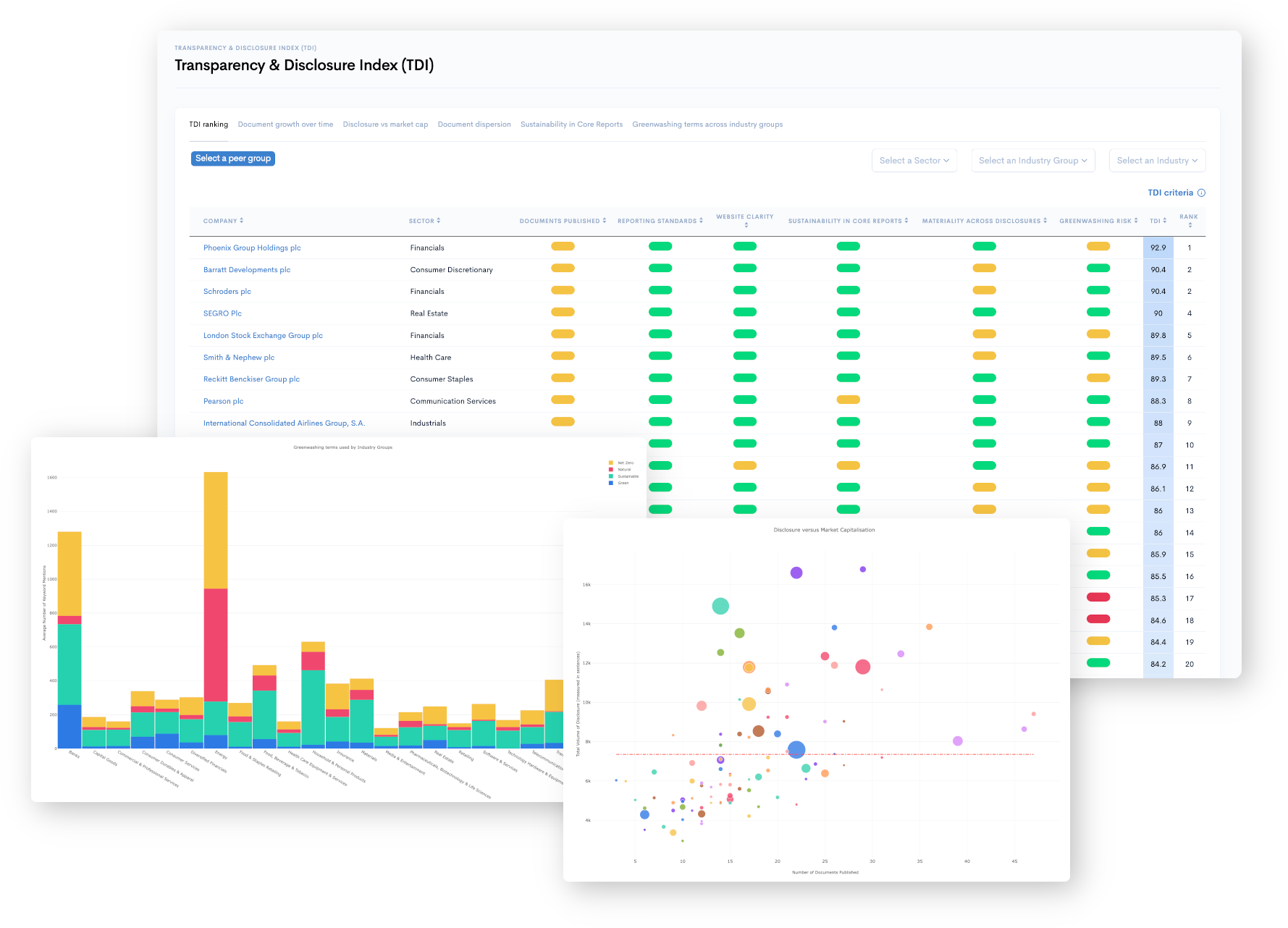Open Phoenix Group Holdings plc link

(x=252, y=248)
